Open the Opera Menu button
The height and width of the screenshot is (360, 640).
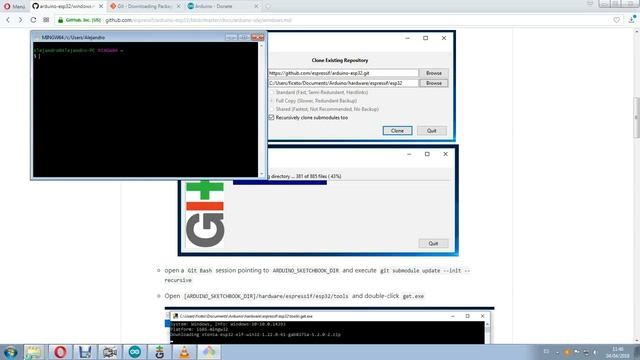tap(14, 6)
